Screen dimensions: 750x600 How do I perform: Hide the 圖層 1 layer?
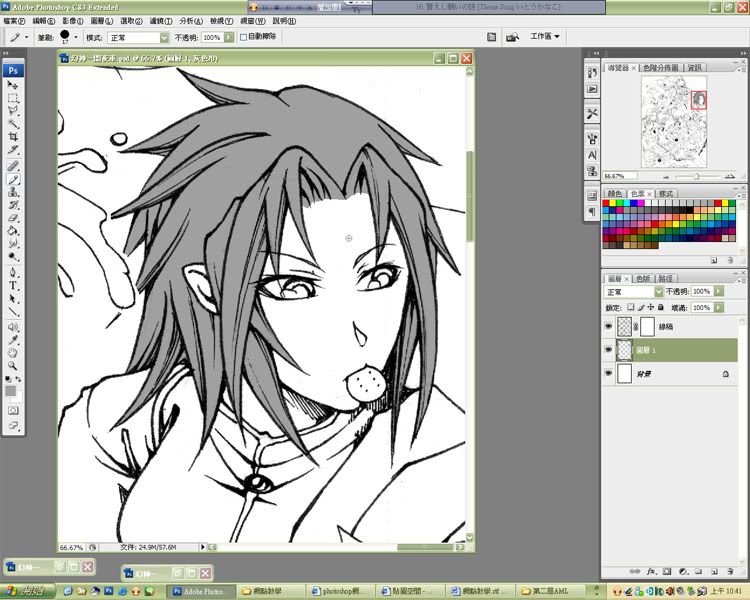pos(608,350)
